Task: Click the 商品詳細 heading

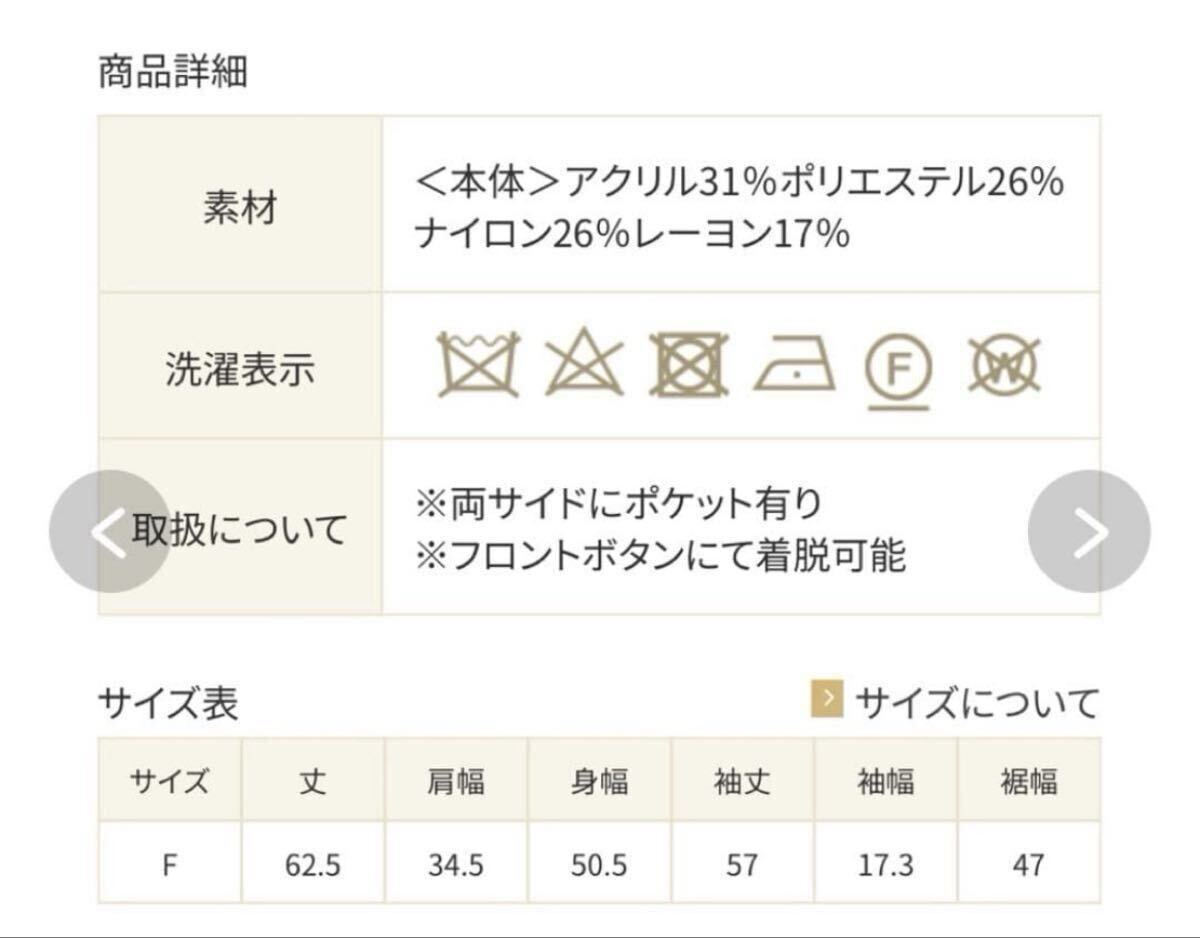Action: click(172, 73)
